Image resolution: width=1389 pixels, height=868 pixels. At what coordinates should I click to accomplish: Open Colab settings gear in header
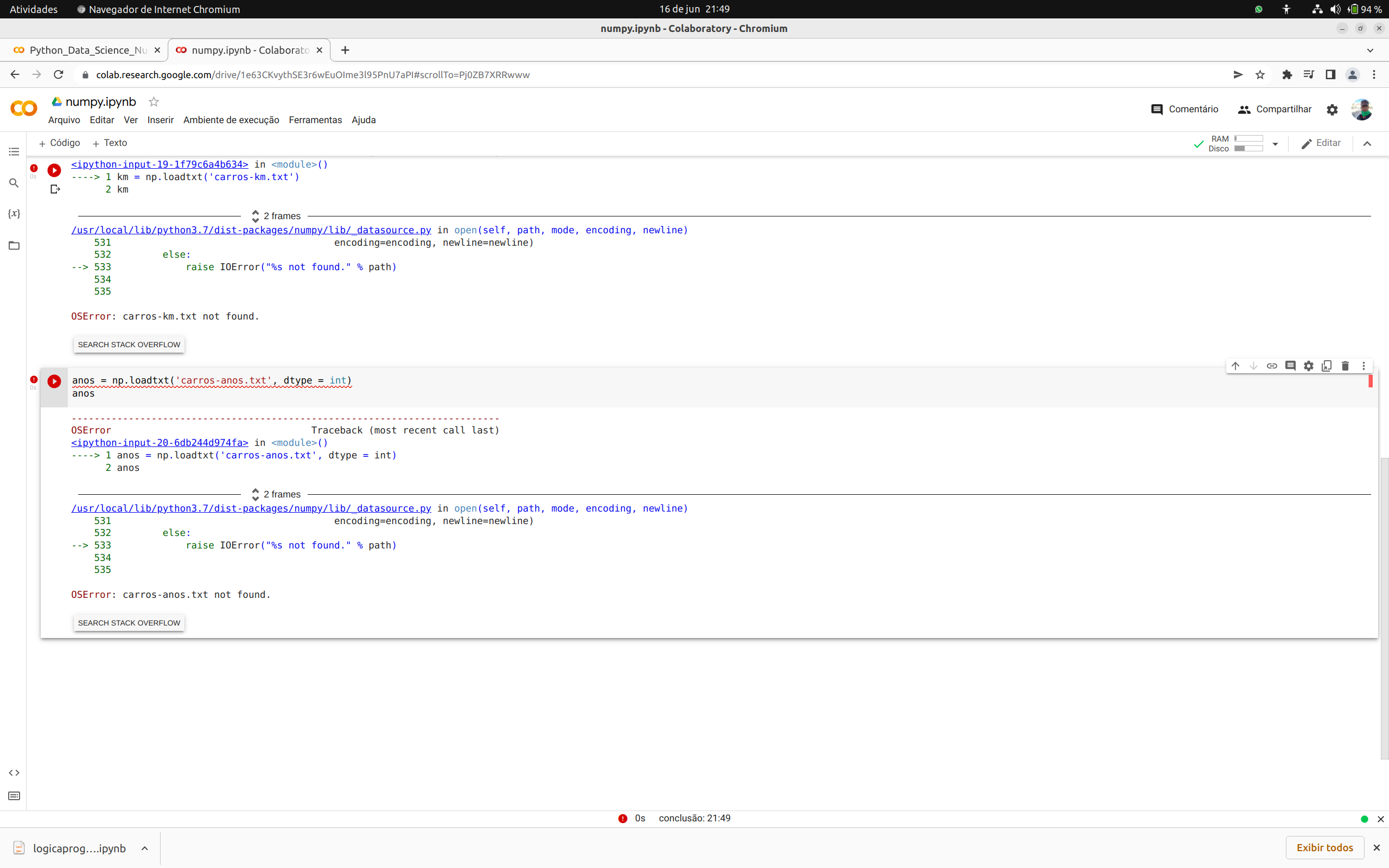pos(1332,110)
